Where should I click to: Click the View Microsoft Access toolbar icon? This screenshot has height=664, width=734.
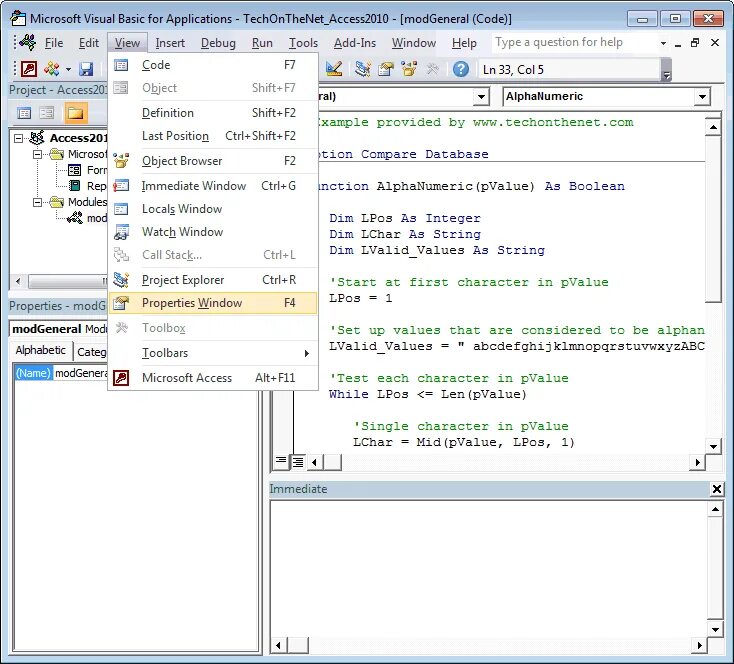click(29, 69)
